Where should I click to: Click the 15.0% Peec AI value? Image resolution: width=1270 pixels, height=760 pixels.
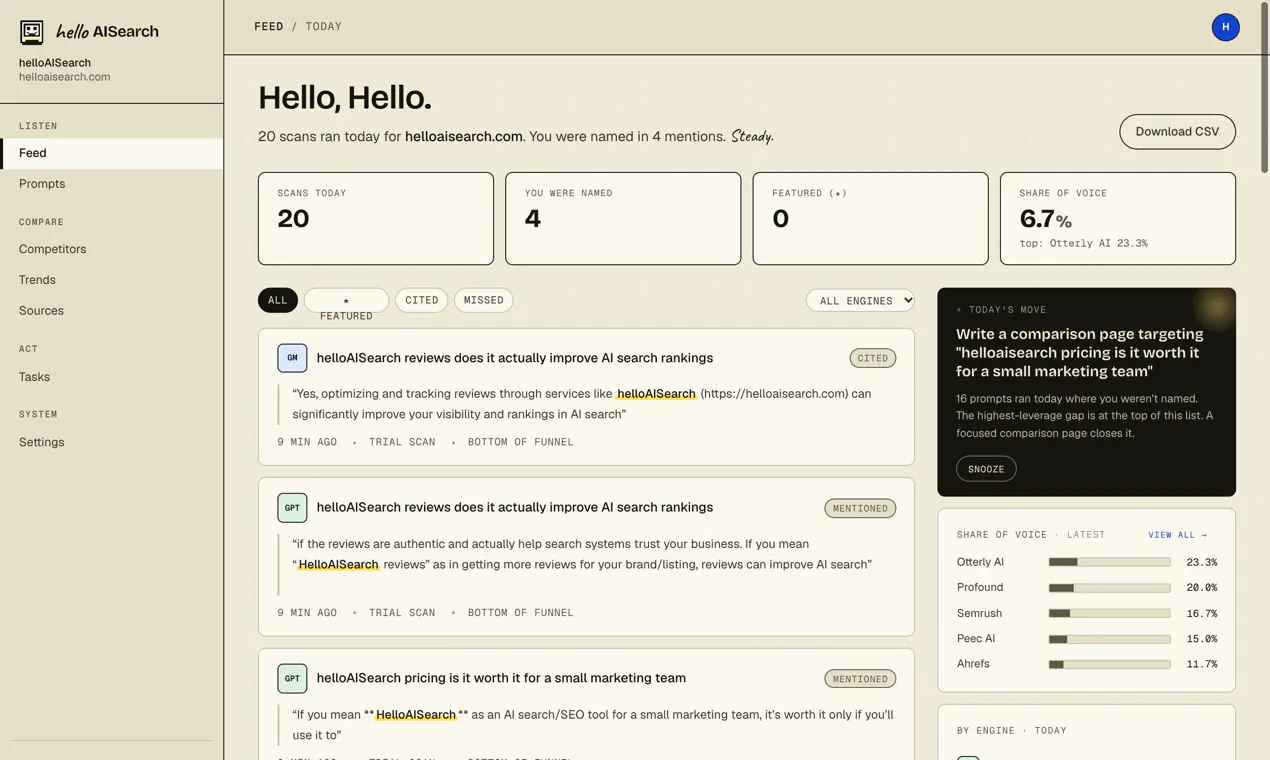click(1201, 639)
